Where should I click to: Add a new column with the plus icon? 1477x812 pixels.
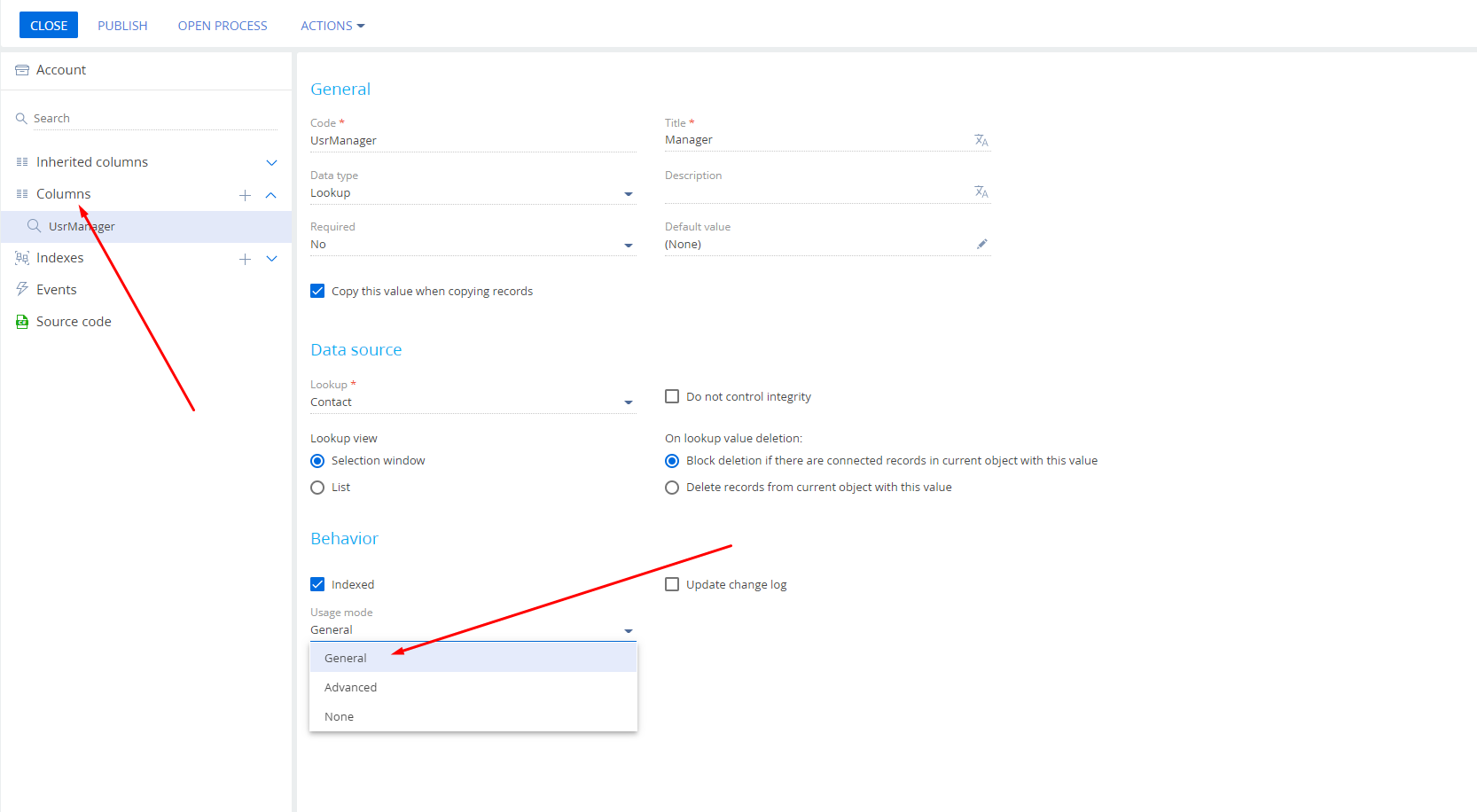point(245,195)
